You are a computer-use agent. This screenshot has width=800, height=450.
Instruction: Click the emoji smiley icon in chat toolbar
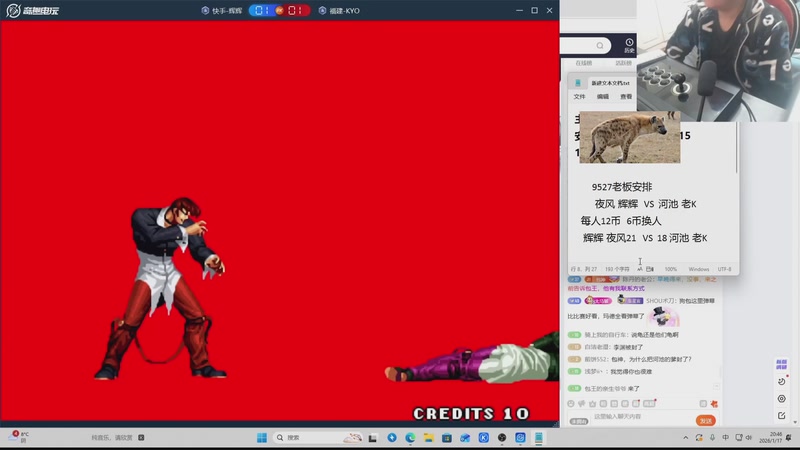571,404
